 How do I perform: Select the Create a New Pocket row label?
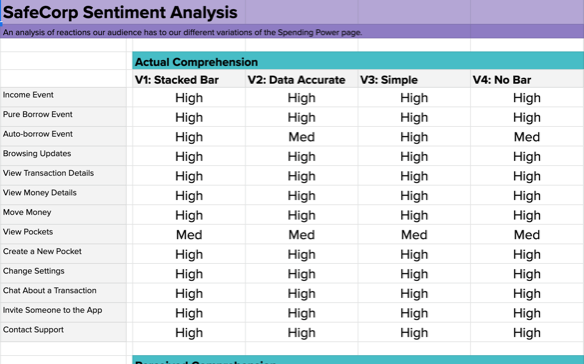42,251
